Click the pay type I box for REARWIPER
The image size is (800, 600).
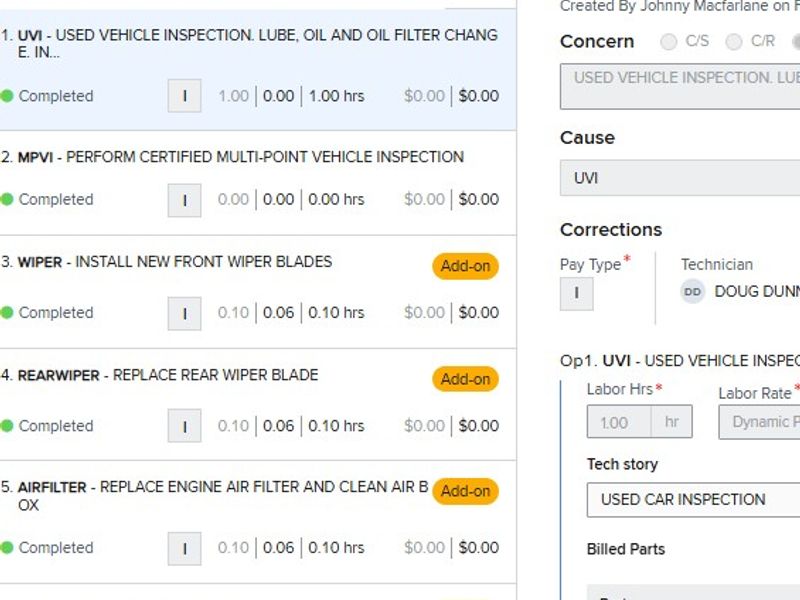[x=184, y=426]
